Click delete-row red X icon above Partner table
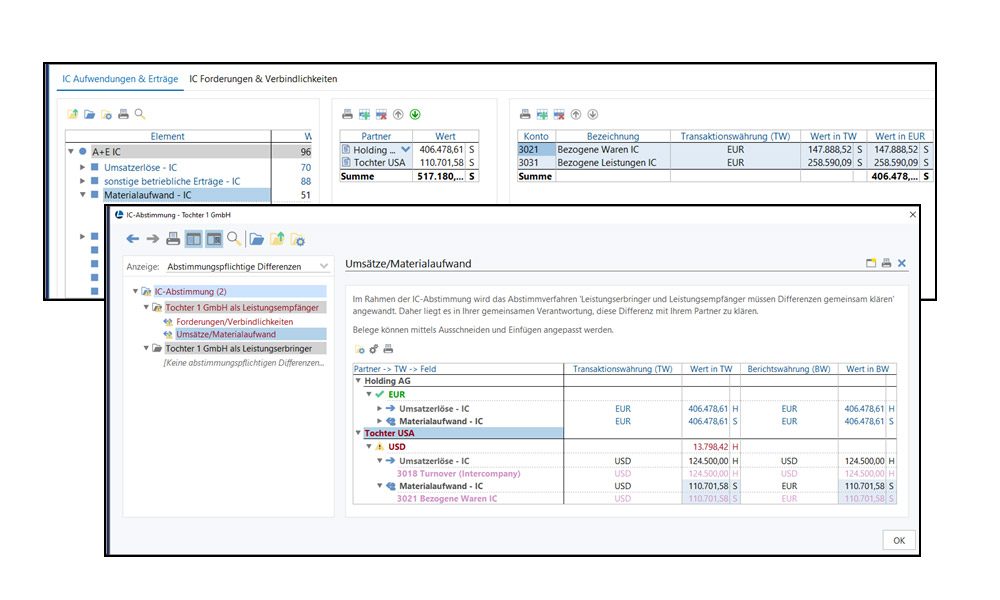Screen dimensions: 1000x600 (381, 115)
